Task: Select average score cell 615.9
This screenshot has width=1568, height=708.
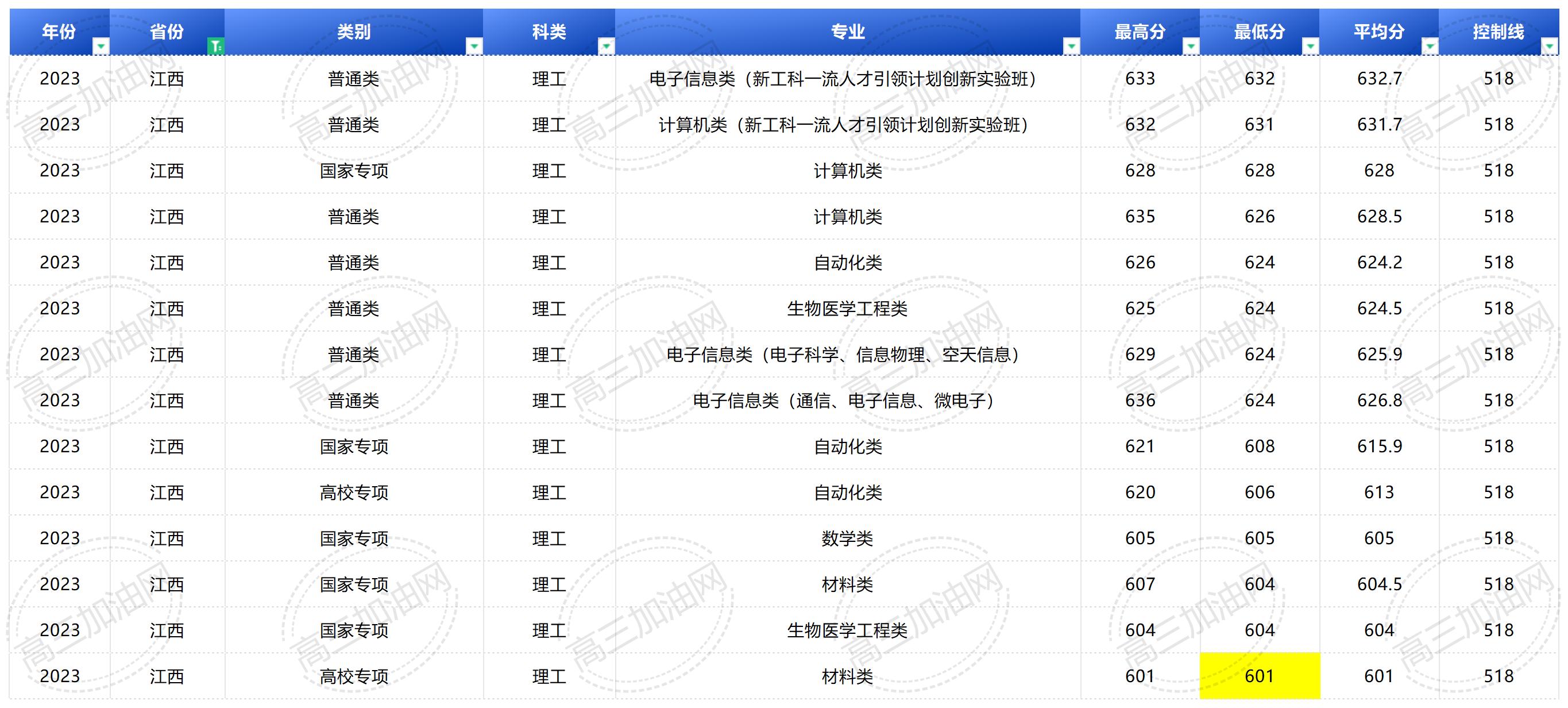Action: pyautogui.click(x=1379, y=446)
